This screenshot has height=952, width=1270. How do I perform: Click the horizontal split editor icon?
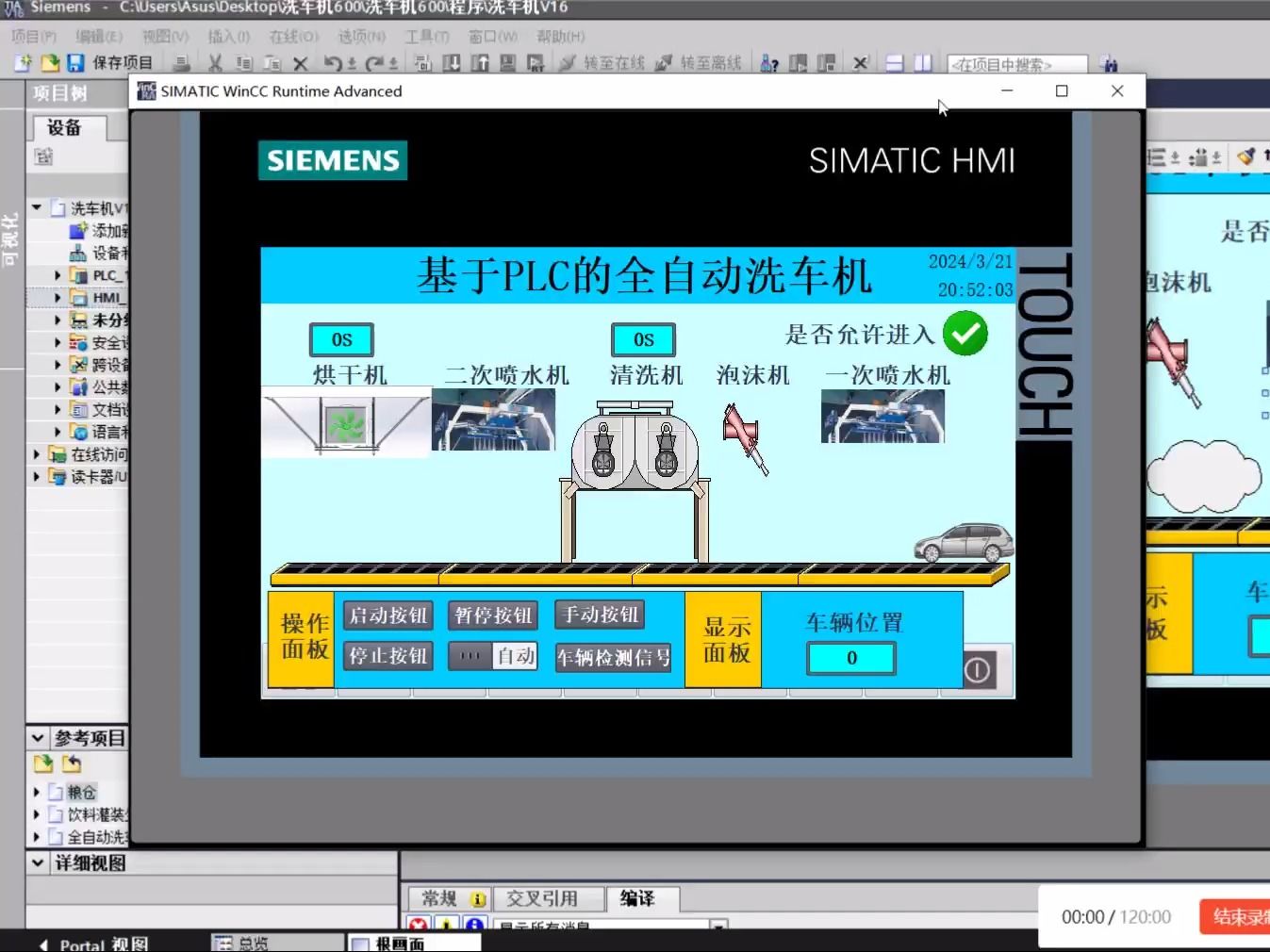[x=895, y=63]
